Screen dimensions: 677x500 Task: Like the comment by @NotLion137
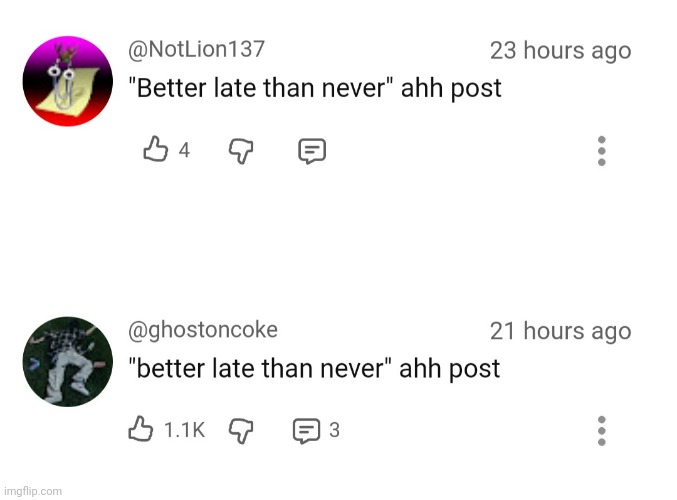pyautogui.click(x=155, y=150)
